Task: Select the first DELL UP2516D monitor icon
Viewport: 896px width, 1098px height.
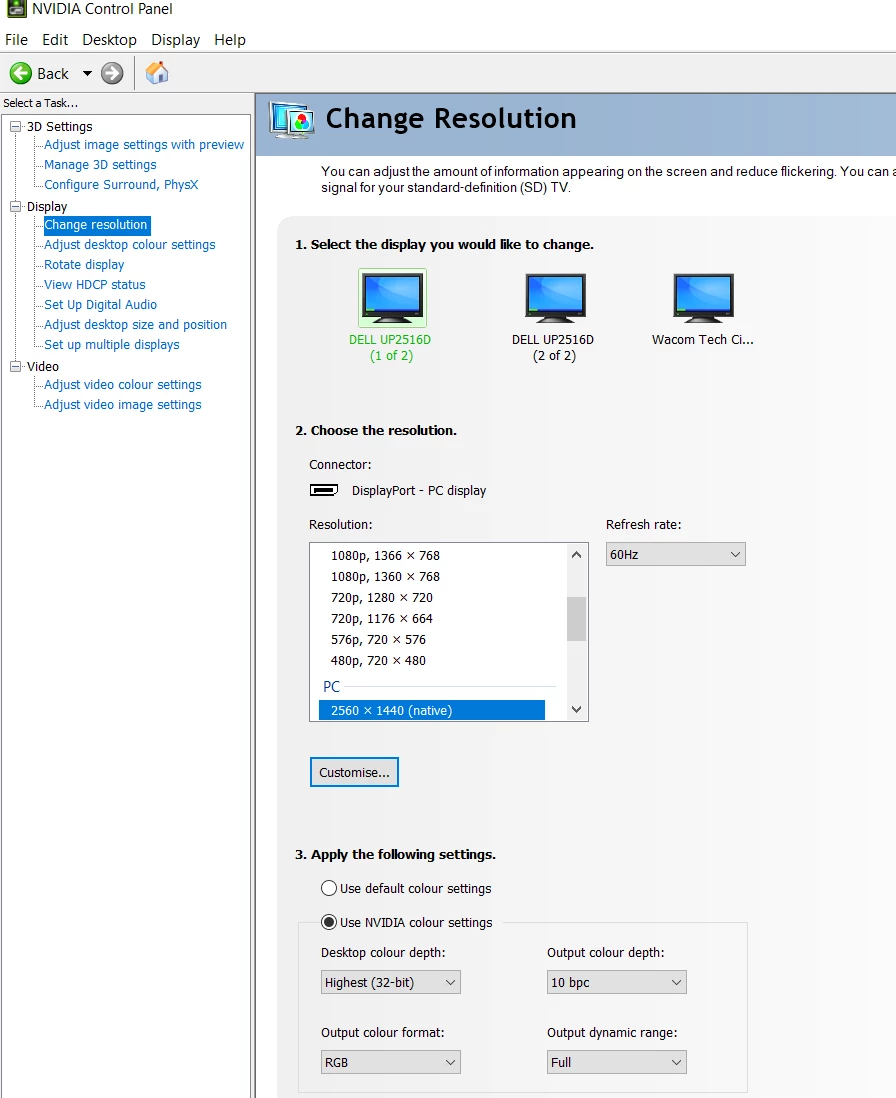Action: pos(392,298)
